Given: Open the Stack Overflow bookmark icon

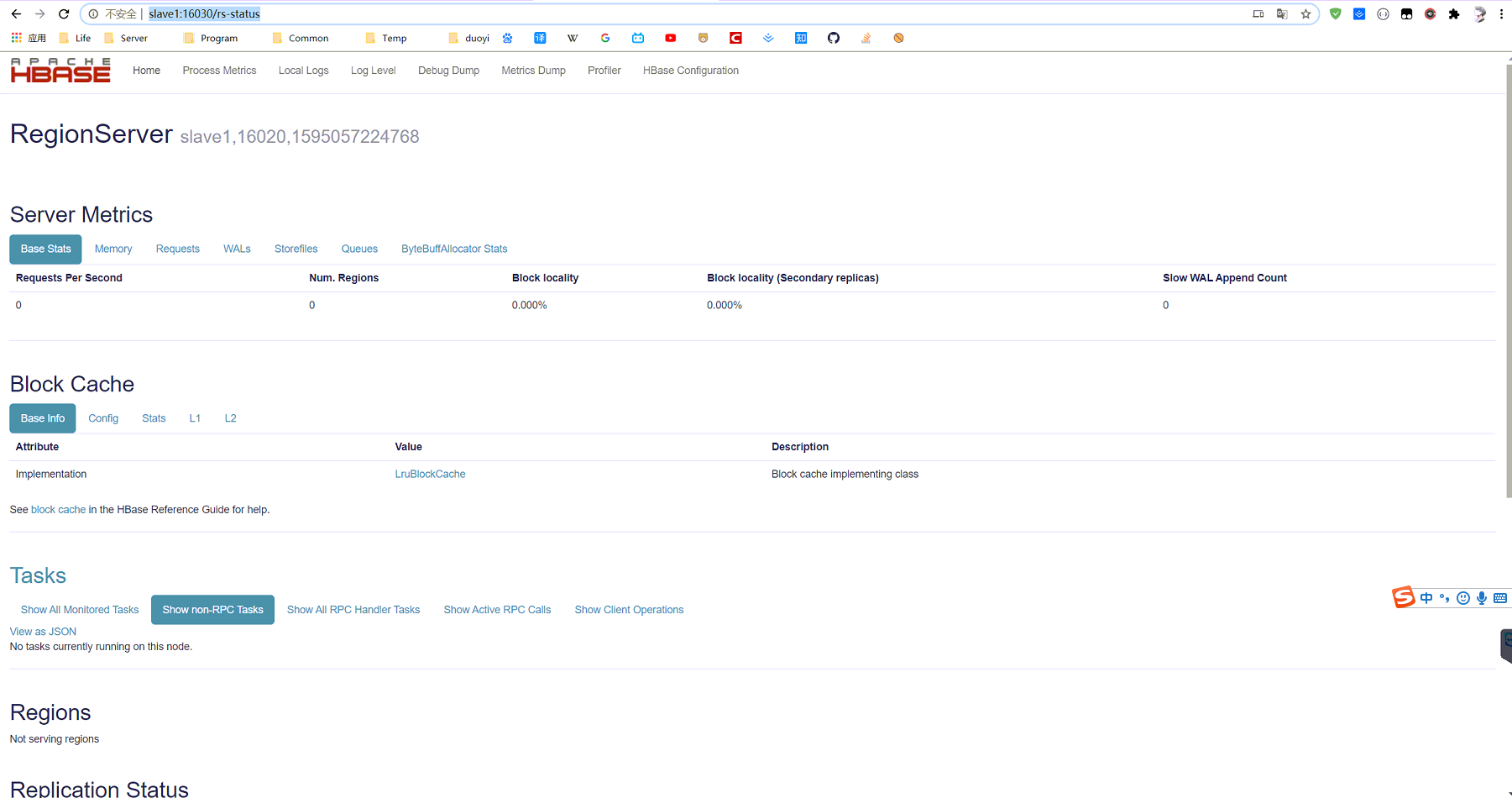Looking at the screenshot, I should pyautogui.click(x=866, y=38).
